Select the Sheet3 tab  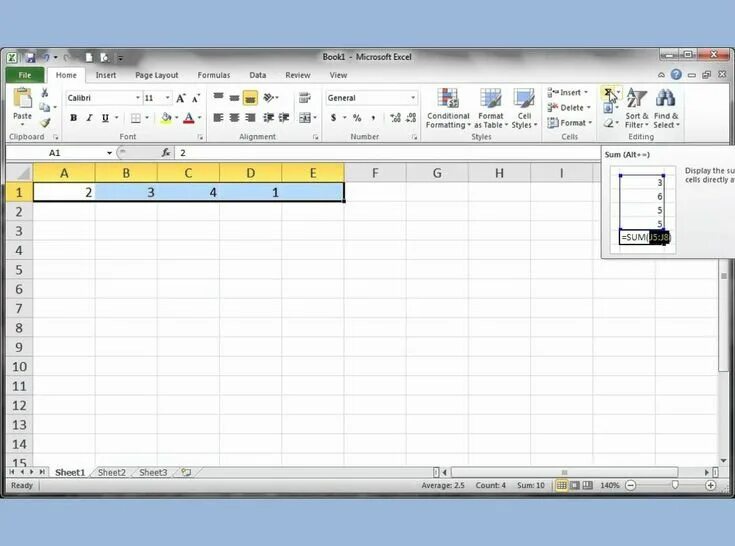click(153, 472)
